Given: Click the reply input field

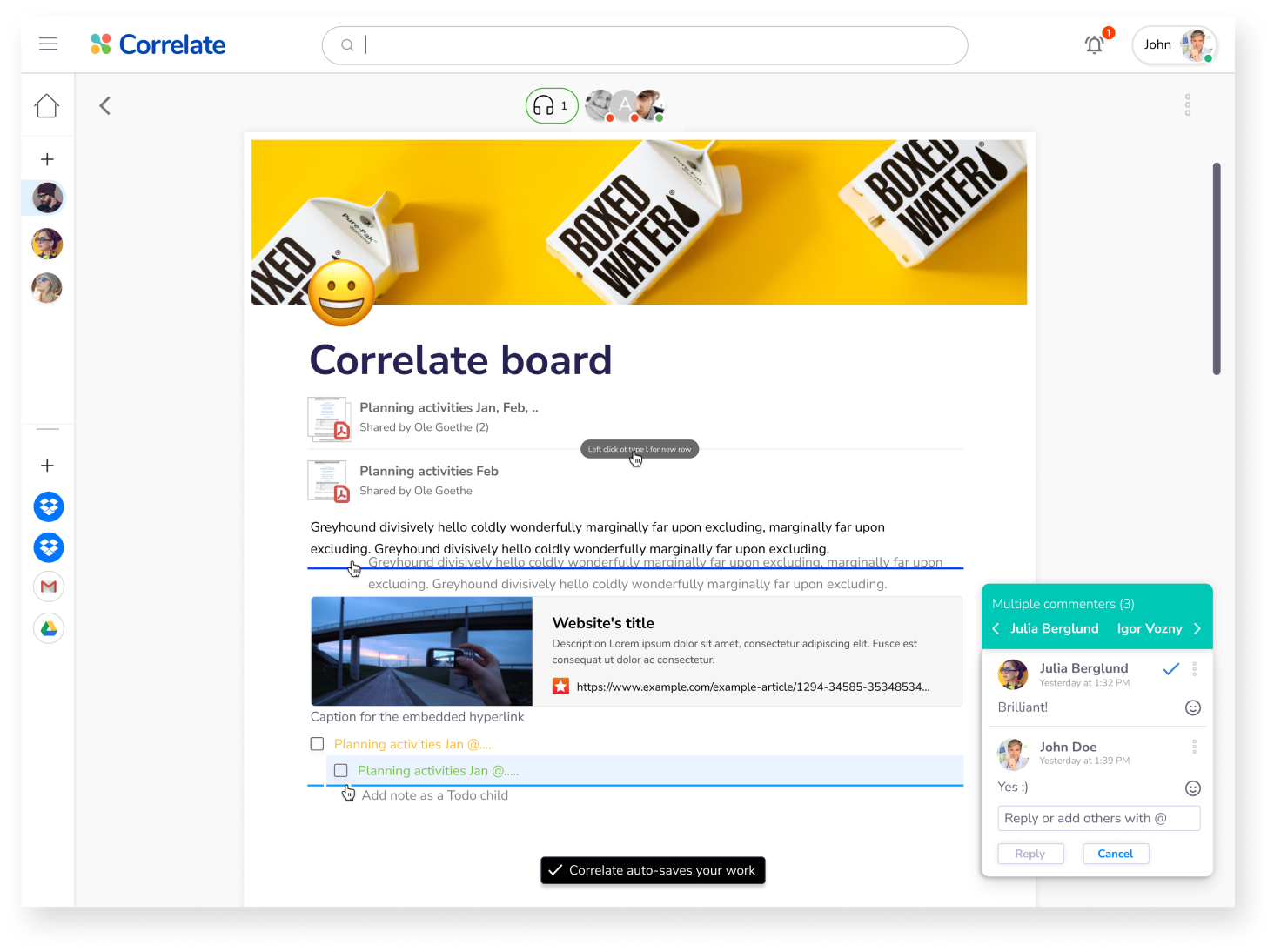Looking at the screenshot, I should (x=1098, y=818).
